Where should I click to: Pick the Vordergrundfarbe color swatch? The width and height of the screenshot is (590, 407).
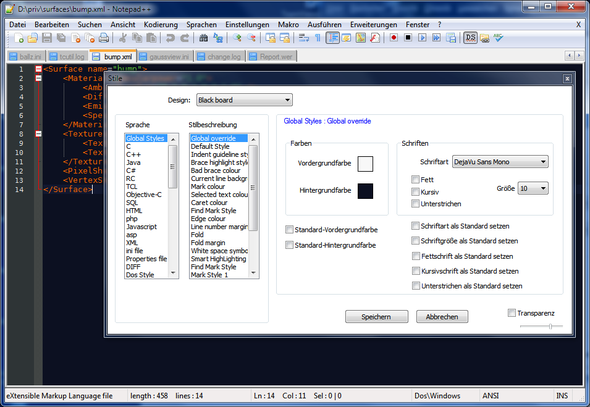tap(365, 164)
